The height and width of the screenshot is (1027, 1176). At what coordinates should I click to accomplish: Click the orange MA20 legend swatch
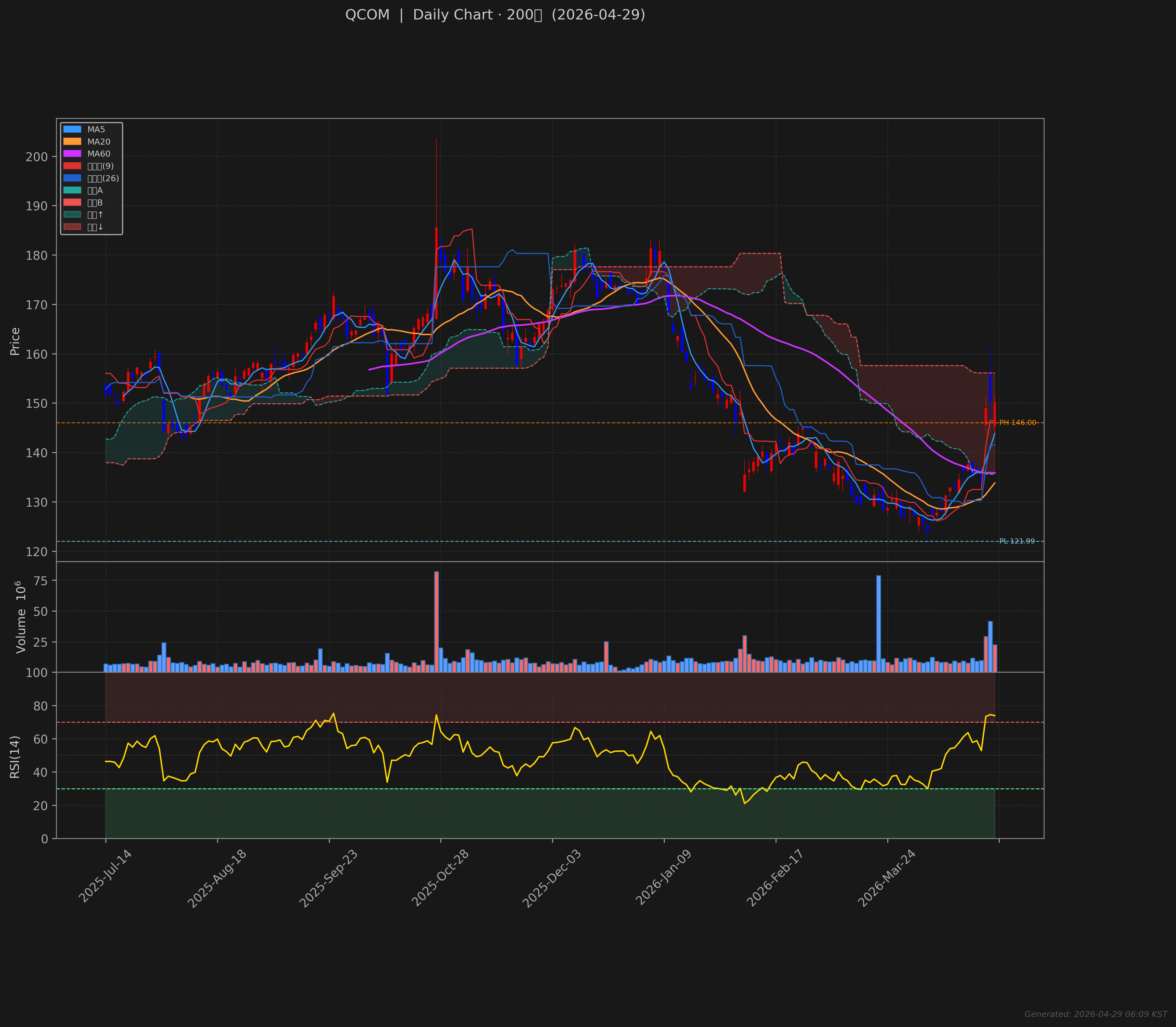[72, 141]
